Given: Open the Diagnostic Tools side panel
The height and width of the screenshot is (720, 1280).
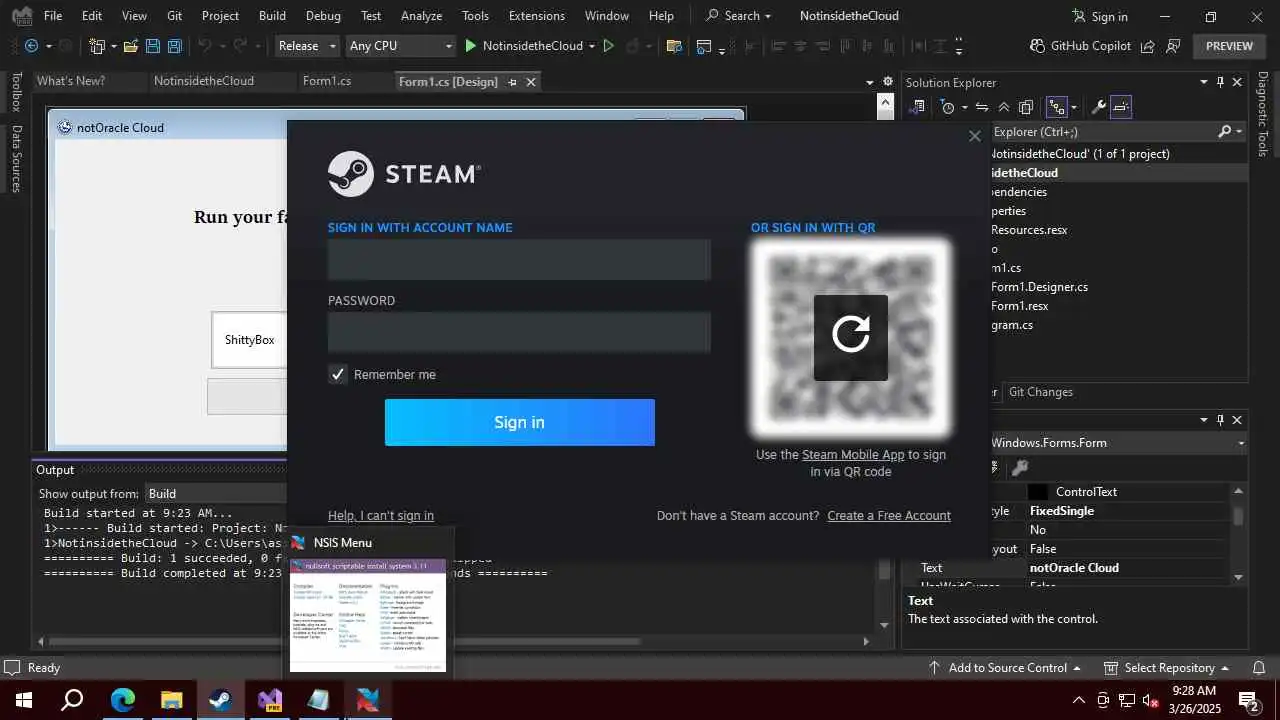Looking at the screenshot, I should click(1263, 114).
